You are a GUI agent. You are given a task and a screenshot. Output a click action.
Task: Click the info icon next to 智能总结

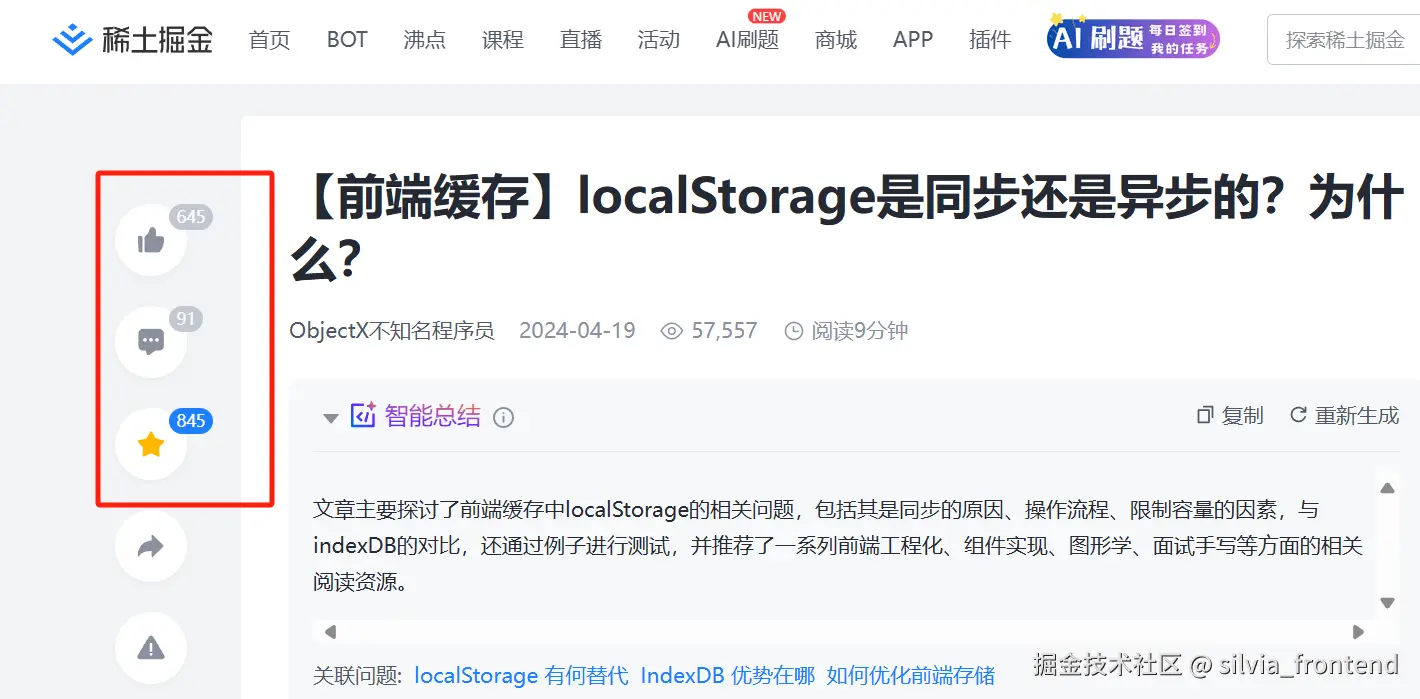(504, 418)
